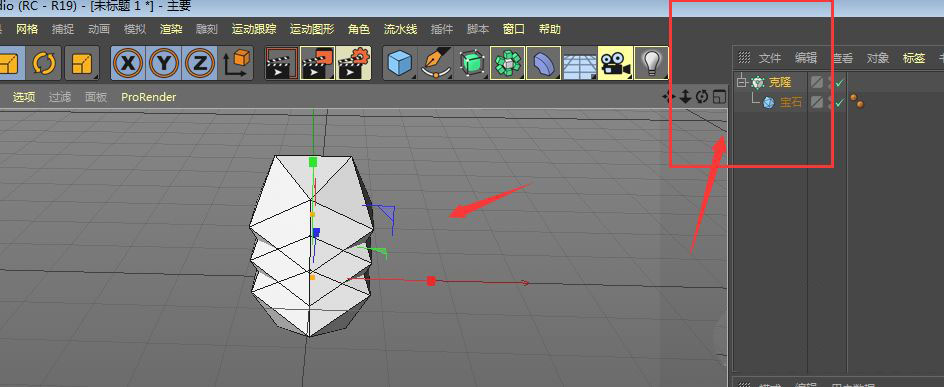
Task: Open the viewport ProRender menu
Action: pyautogui.click(x=149, y=97)
